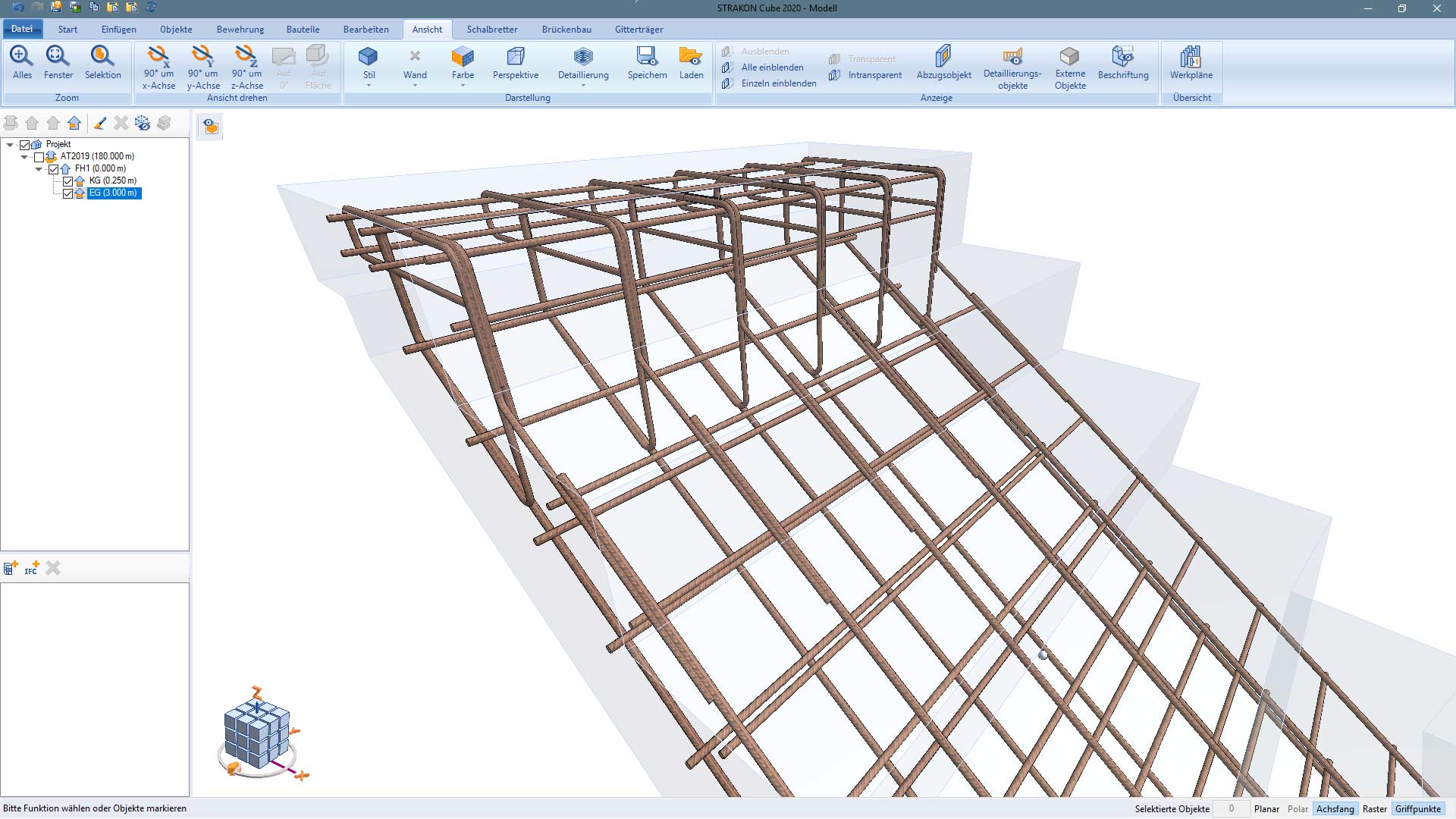This screenshot has width=1456, height=819.
Task: Click the eye-with-cube icon in the viewport
Action: click(210, 127)
